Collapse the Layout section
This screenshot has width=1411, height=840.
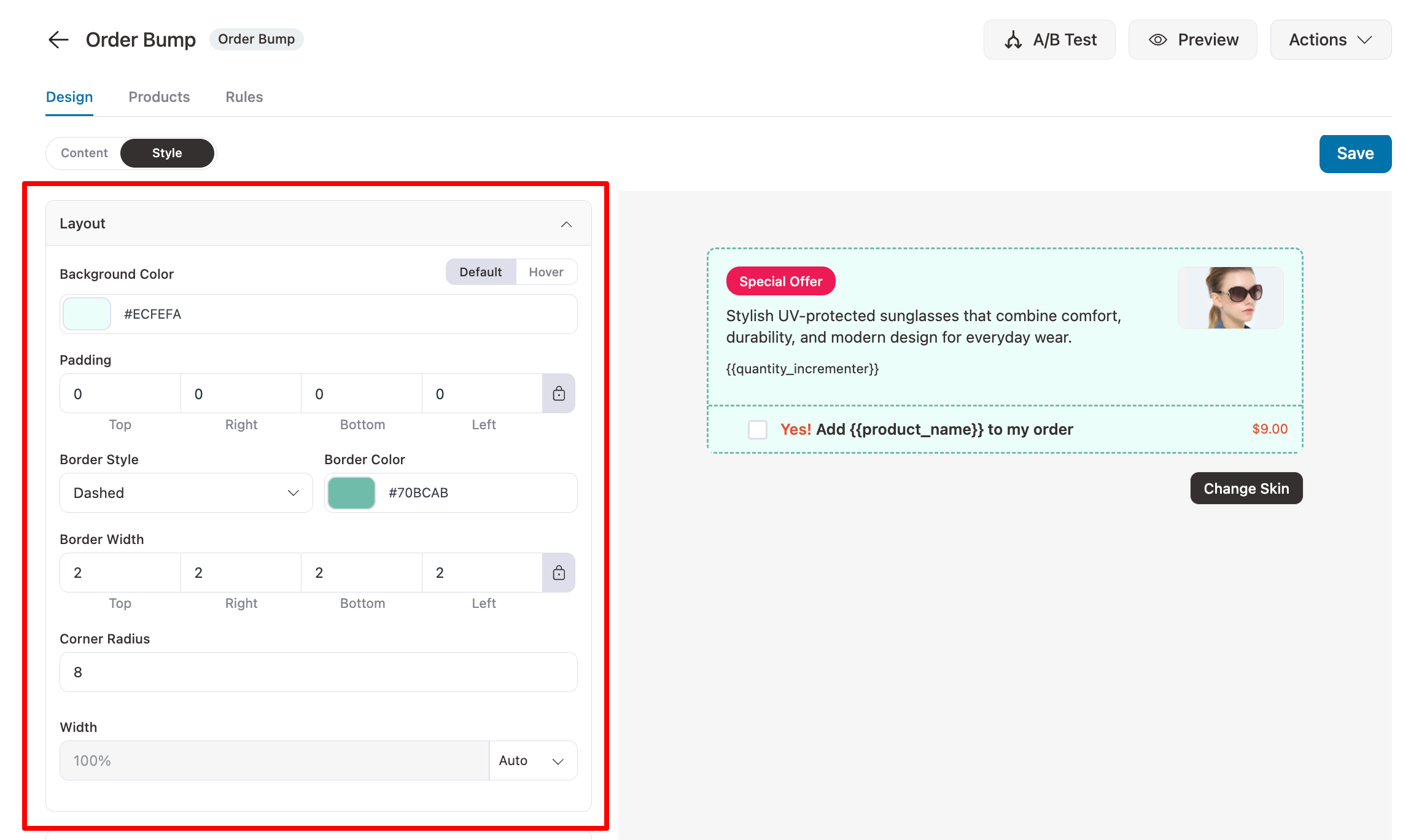pyautogui.click(x=566, y=224)
